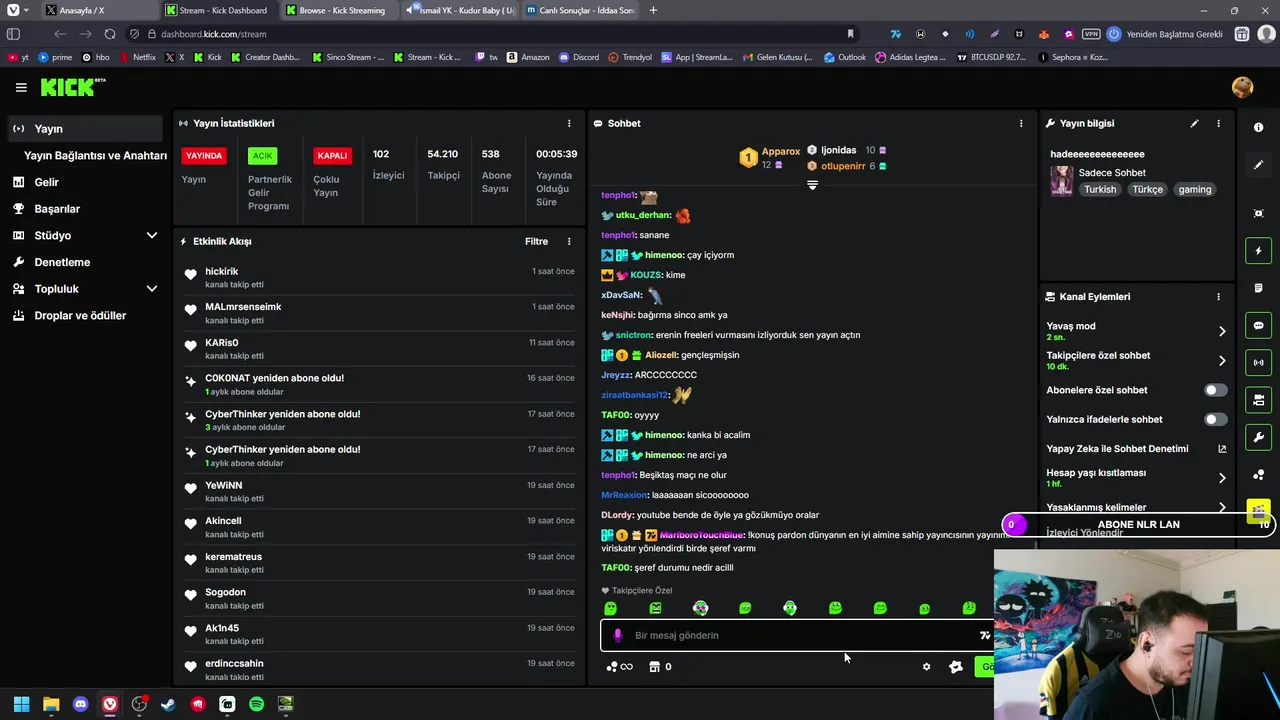Open Kanal Eylemleri panel three-dot menu
The width and height of the screenshot is (1280, 720).
click(x=1218, y=296)
